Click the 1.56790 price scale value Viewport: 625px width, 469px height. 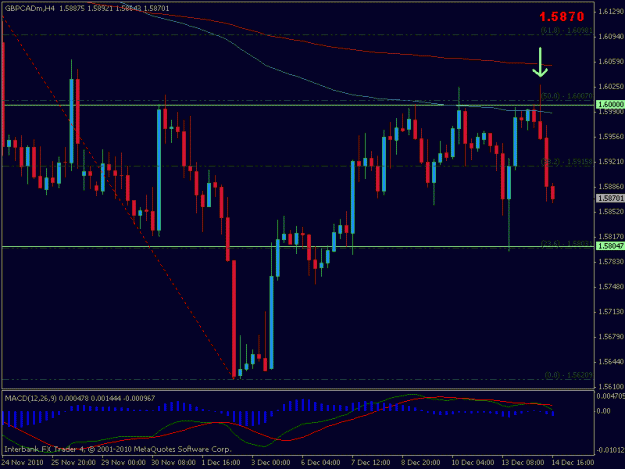click(611, 337)
